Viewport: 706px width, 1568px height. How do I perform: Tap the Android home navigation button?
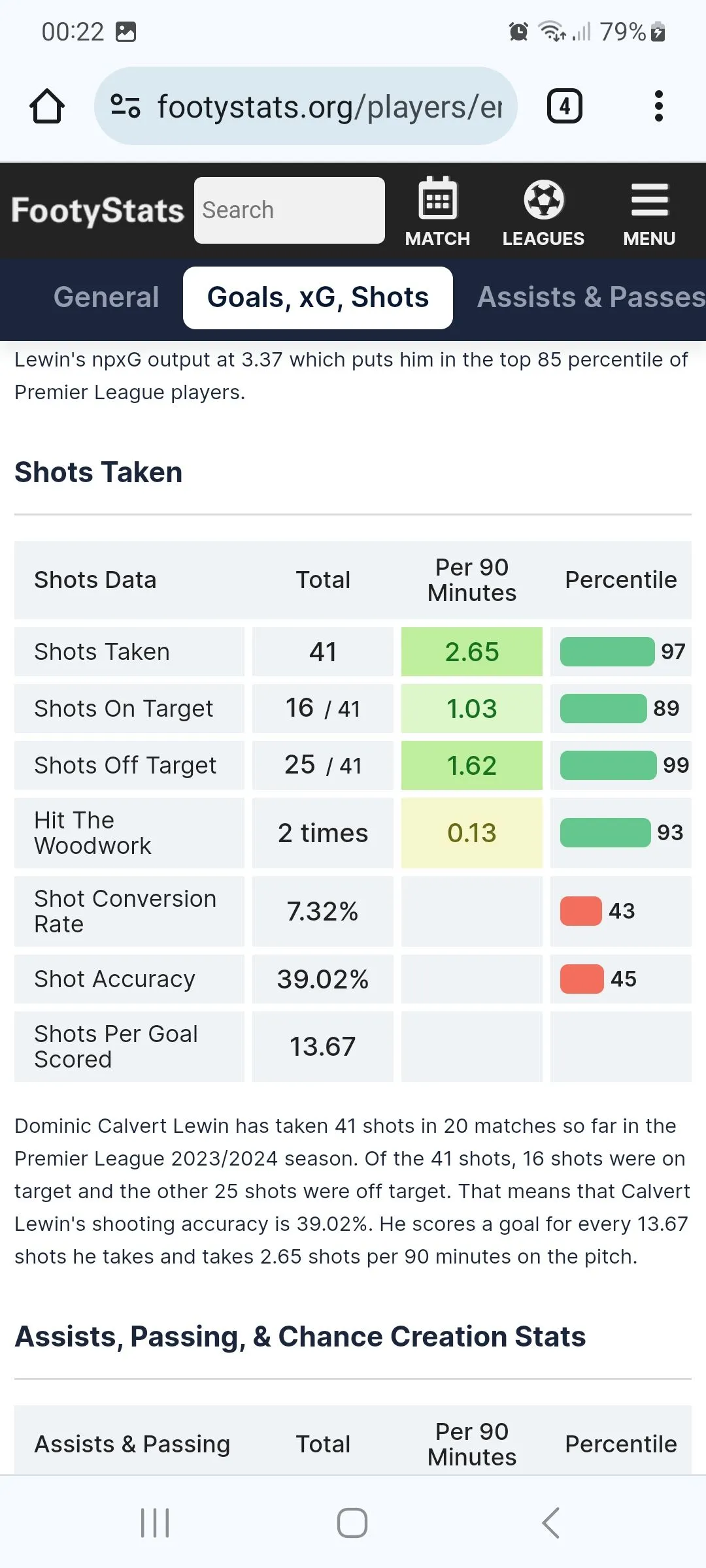[x=352, y=1523]
